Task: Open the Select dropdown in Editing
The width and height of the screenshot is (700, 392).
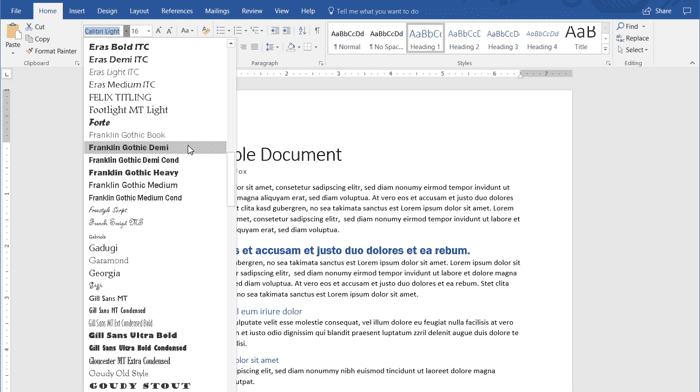Action: tap(633, 50)
